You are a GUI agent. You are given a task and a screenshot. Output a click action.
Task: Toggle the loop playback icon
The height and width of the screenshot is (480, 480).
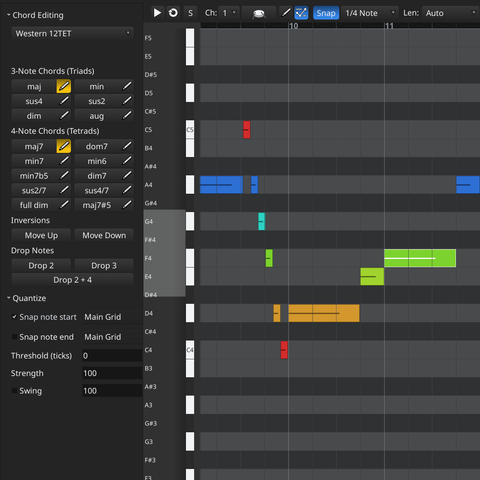(173, 13)
